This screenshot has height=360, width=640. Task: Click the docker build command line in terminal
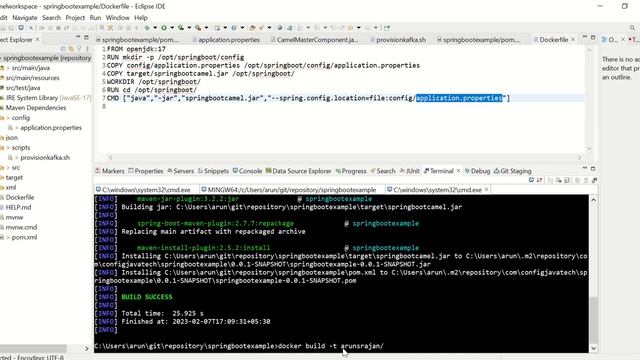(x=239, y=346)
